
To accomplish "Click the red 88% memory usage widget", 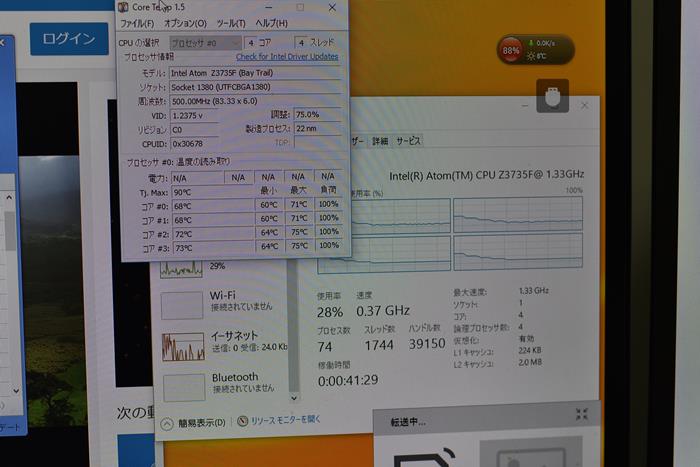I will (x=511, y=50).
